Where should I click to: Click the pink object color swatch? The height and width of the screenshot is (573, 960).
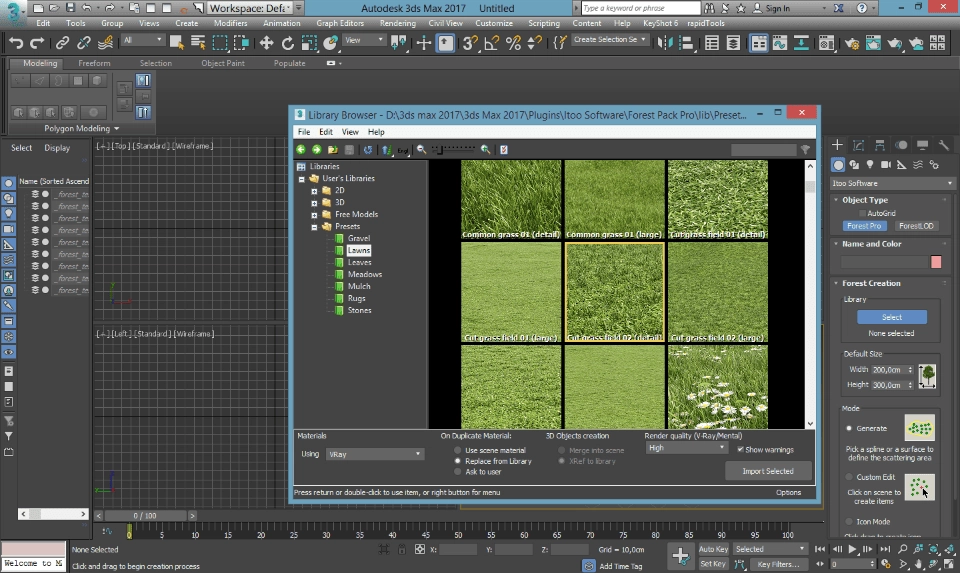coord(936,262)
